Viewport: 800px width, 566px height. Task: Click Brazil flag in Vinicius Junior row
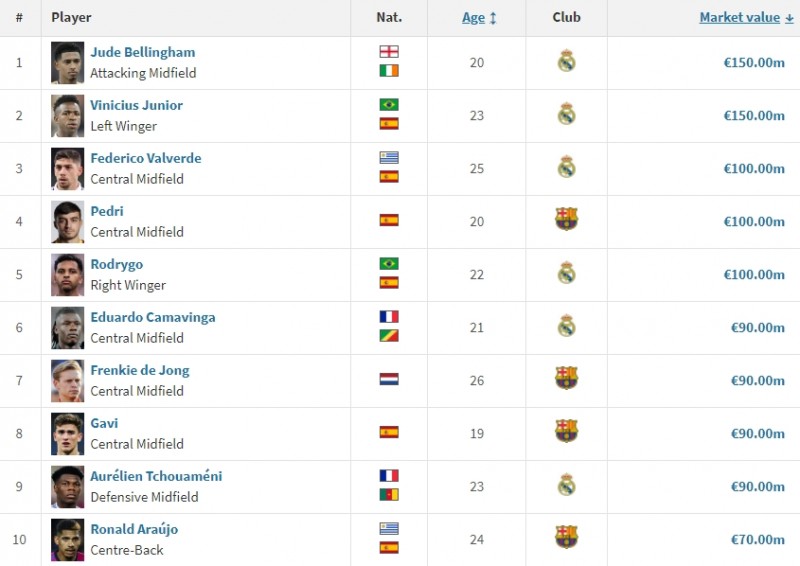coord(389,105)
